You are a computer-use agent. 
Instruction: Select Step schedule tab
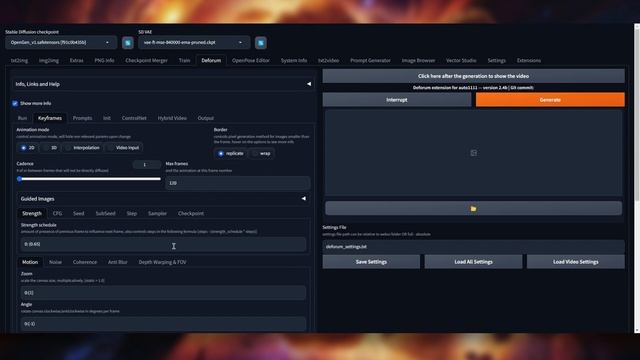131,213
